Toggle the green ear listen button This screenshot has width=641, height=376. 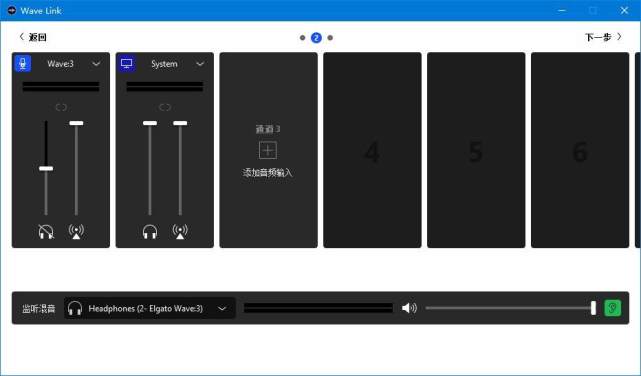(x=612, y=308)
